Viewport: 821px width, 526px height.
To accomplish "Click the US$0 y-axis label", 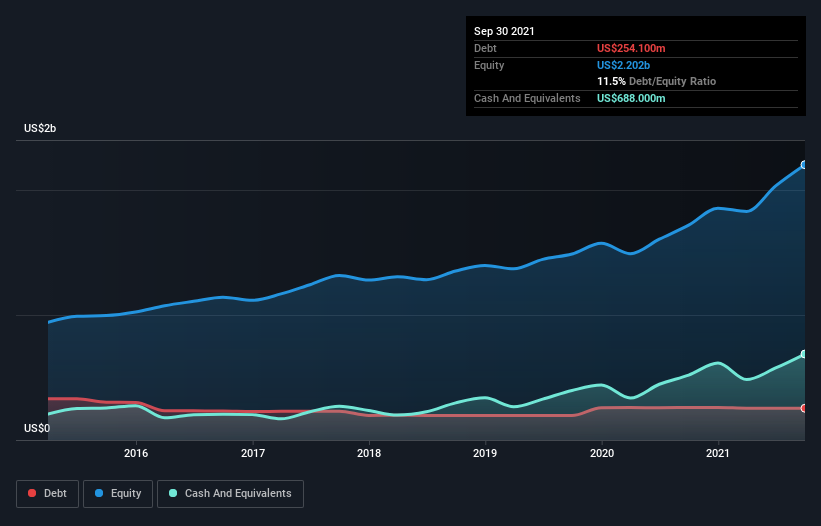I will click(x=39, y=428).
